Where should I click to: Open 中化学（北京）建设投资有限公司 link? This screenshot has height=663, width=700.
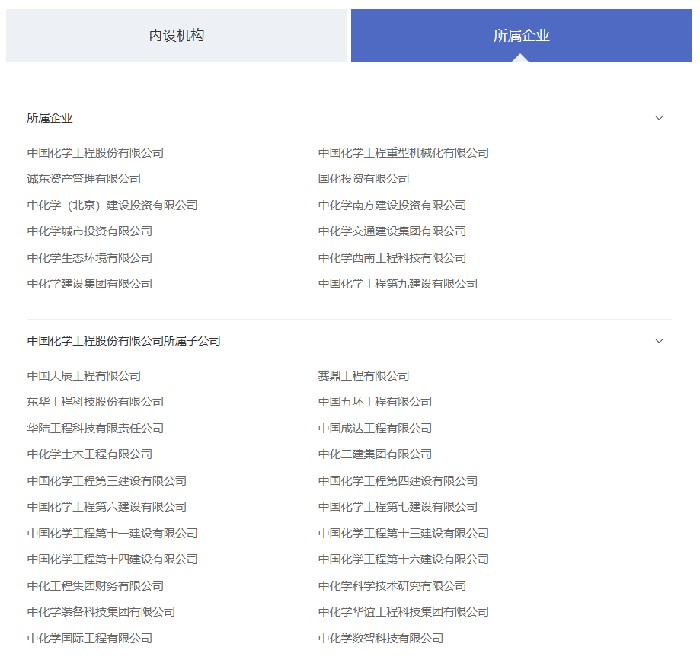pyautogui.click(x=112, y=205)
